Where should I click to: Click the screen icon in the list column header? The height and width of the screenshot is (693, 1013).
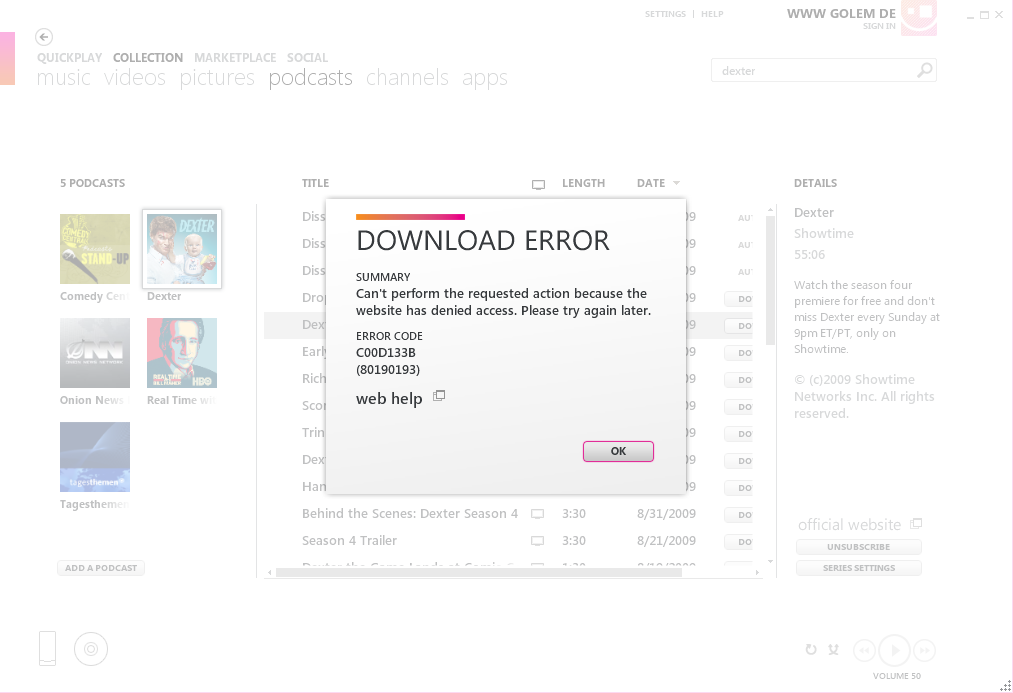click(x=538, y=184)
